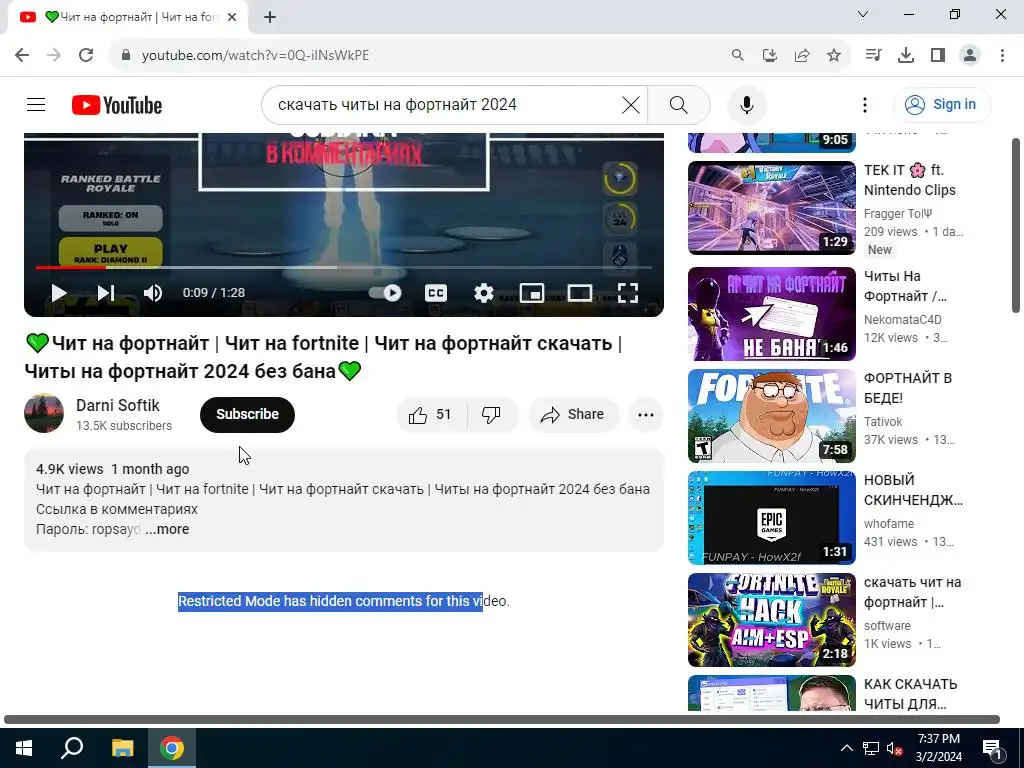Play the video

pyautogui.click(x=59, y=293)
